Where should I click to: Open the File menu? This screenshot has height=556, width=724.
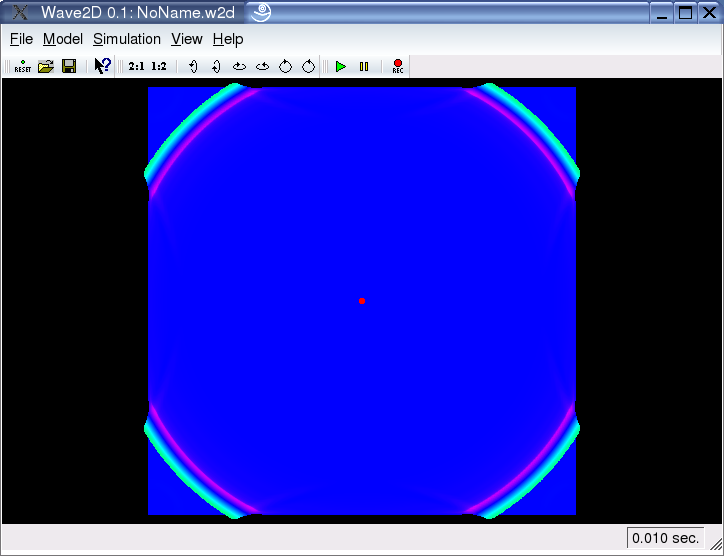21,39
